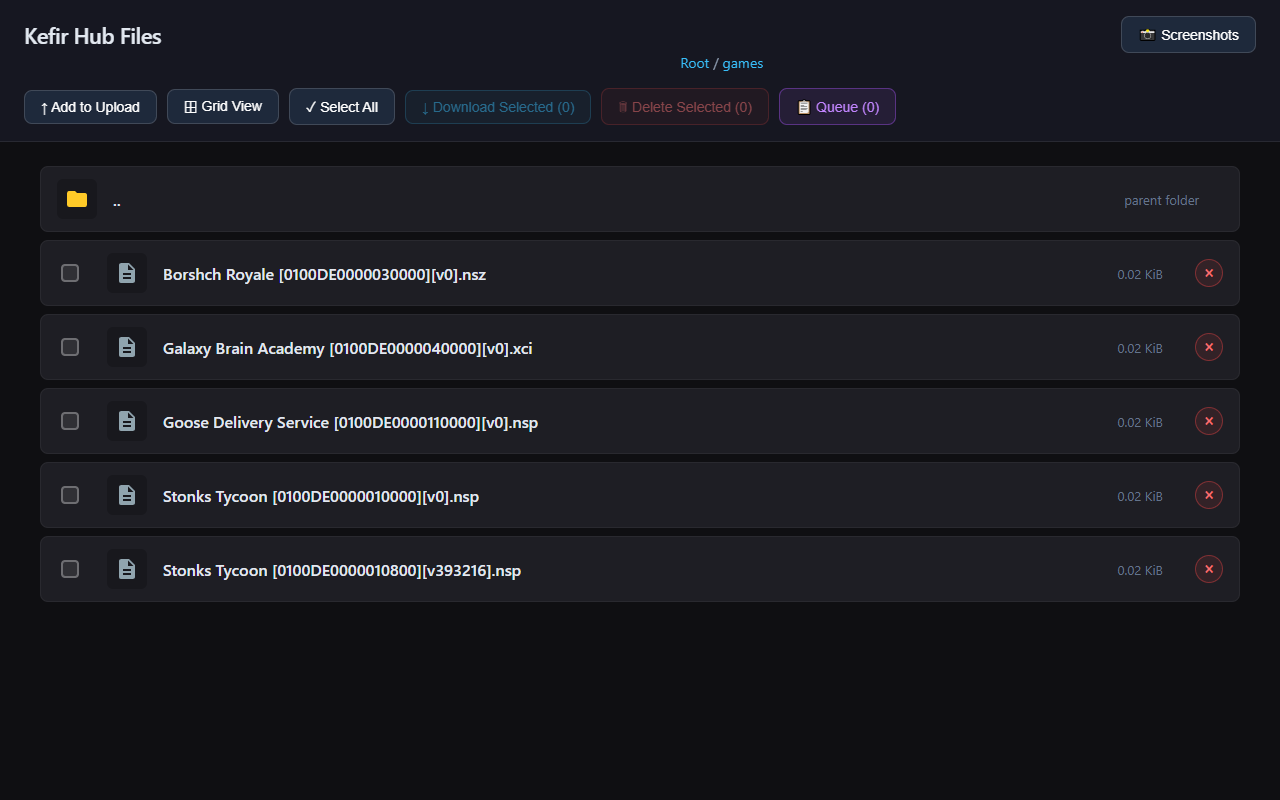Delete Stonks Tycoon v0 with red X
Screen dimensions: 1280x800
point(1209,495)
